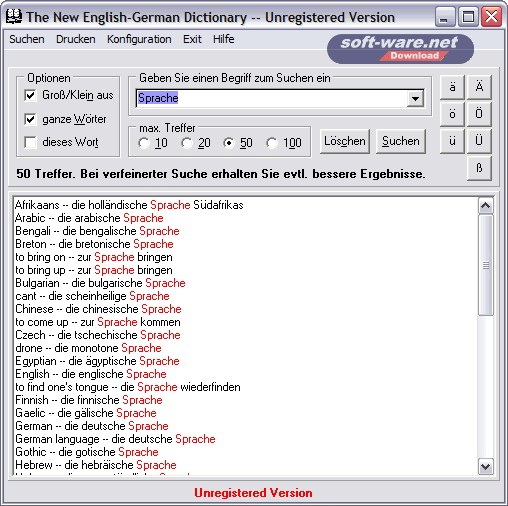Click the results scrollbar down arrow

pyautogui.click(x=486, y=466)
